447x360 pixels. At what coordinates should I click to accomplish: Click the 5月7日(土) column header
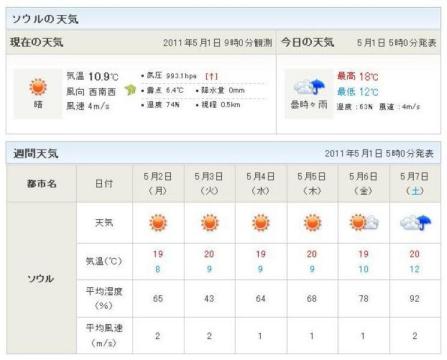[x=415, y=183]
